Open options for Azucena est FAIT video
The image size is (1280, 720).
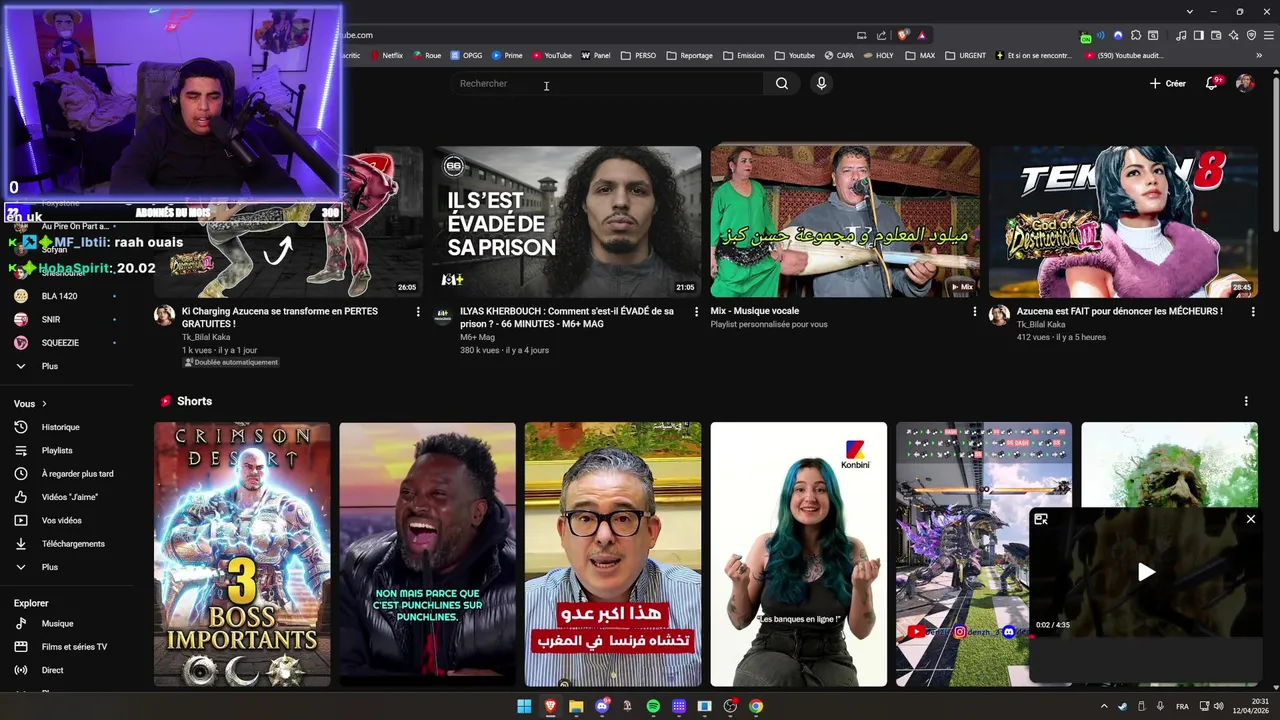(1253, 312)
